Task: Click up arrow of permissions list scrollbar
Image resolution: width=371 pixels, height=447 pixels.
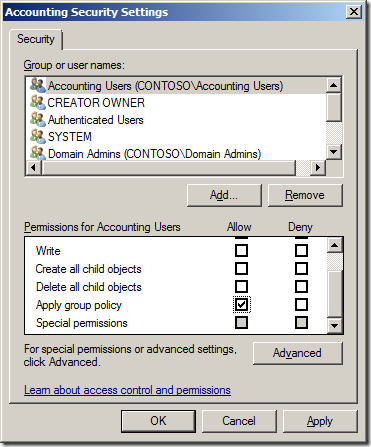Action: [x=334, y=246]
